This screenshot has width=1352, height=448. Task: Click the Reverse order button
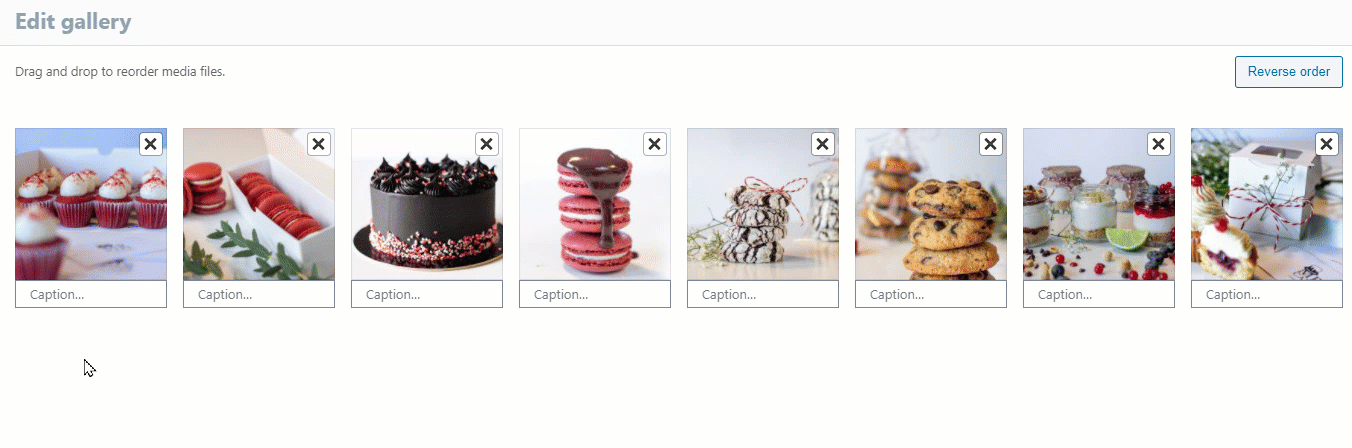point(1289,72)
